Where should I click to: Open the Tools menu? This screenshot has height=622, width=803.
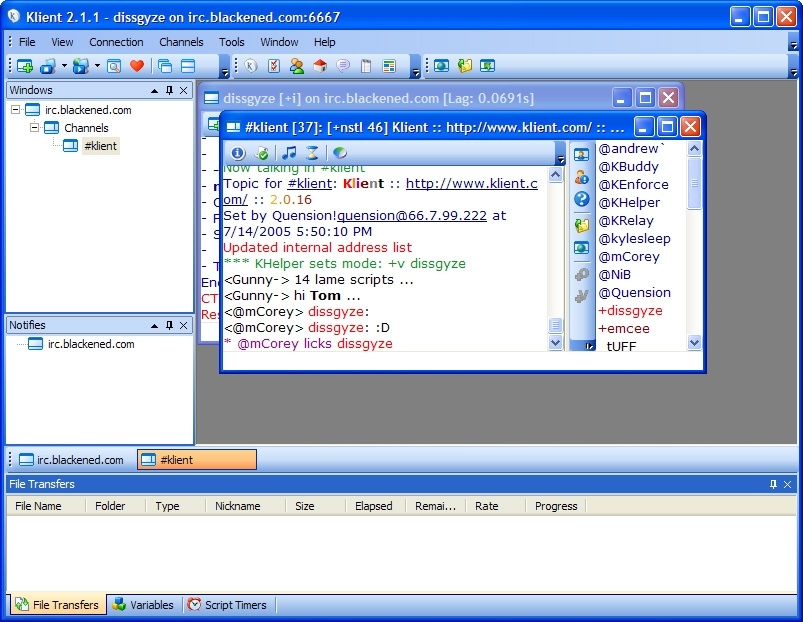click(231, 42)
